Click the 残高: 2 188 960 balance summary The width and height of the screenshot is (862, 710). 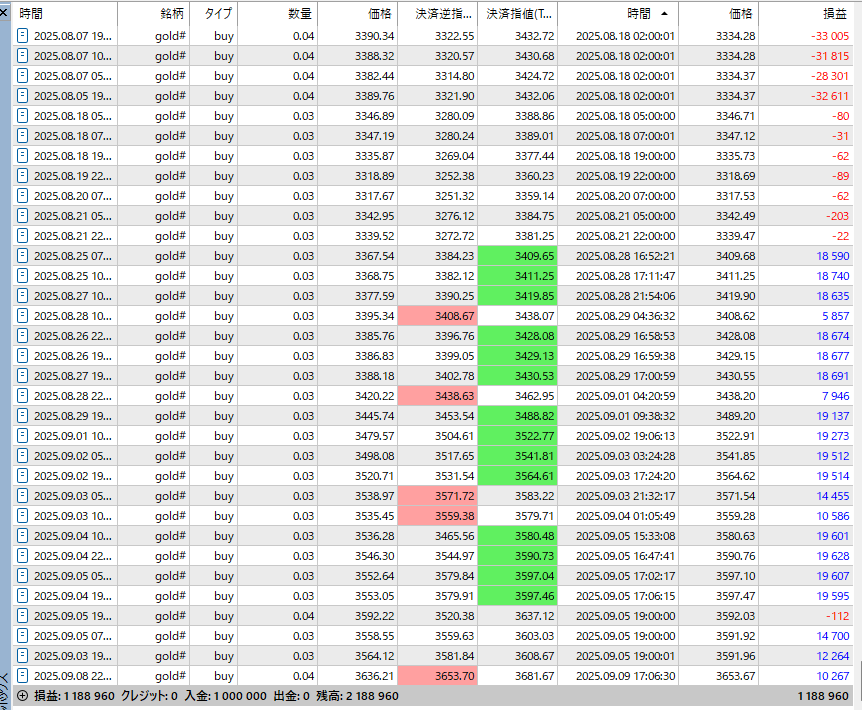tap(357, 696)
